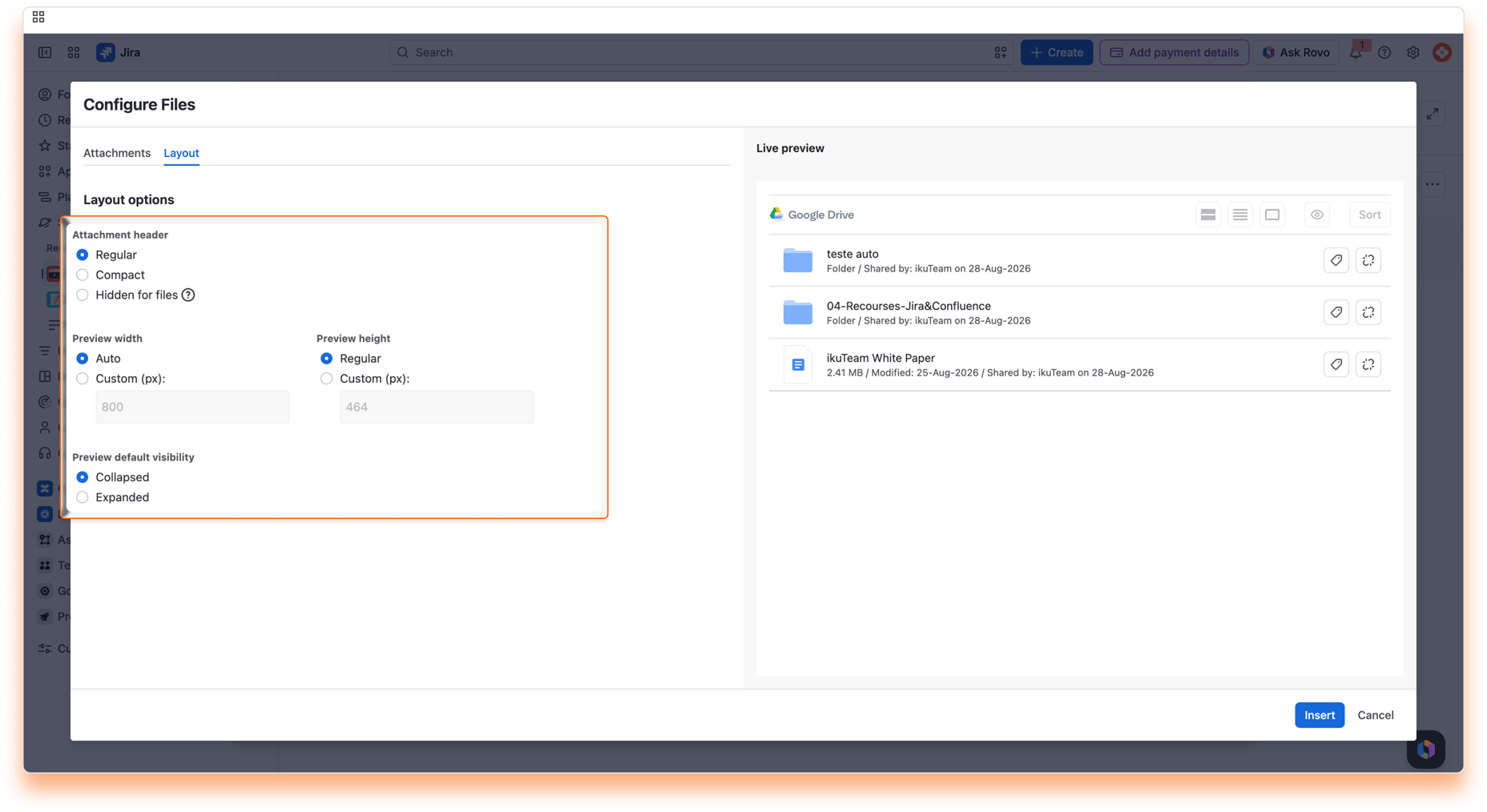Viewport: 1487px width, 812px height.
Task: Click the Create button in Jira header
Action: 1057,52
